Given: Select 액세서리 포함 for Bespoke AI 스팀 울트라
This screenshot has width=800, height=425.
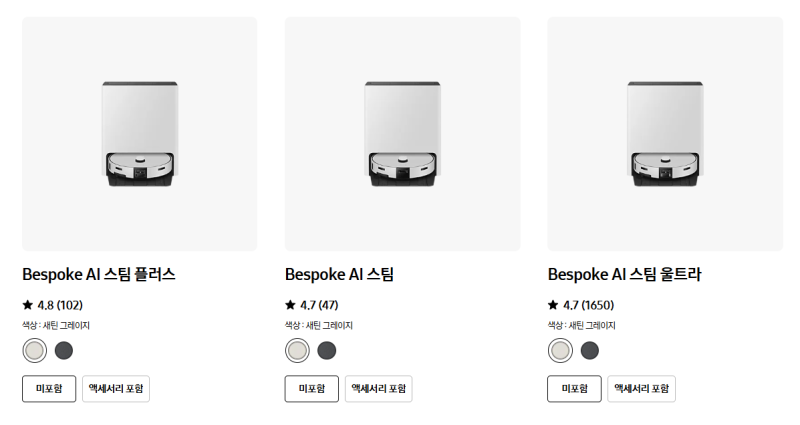Looking at the screenshot, I should (x=641, y=389).
